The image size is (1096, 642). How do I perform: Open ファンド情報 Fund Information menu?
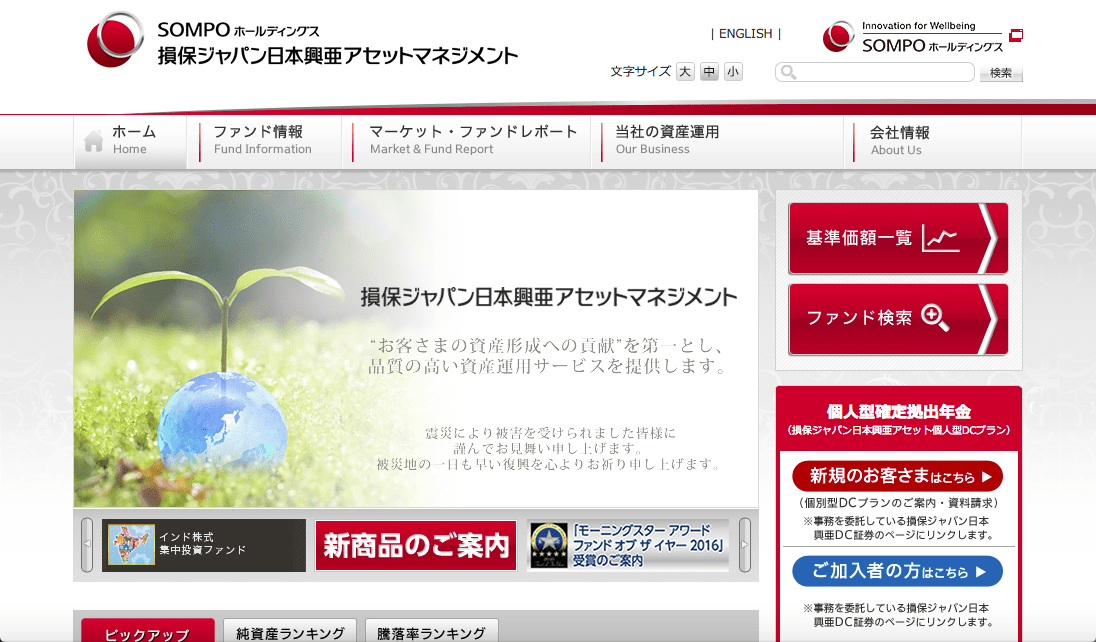[x=264, y=140]
